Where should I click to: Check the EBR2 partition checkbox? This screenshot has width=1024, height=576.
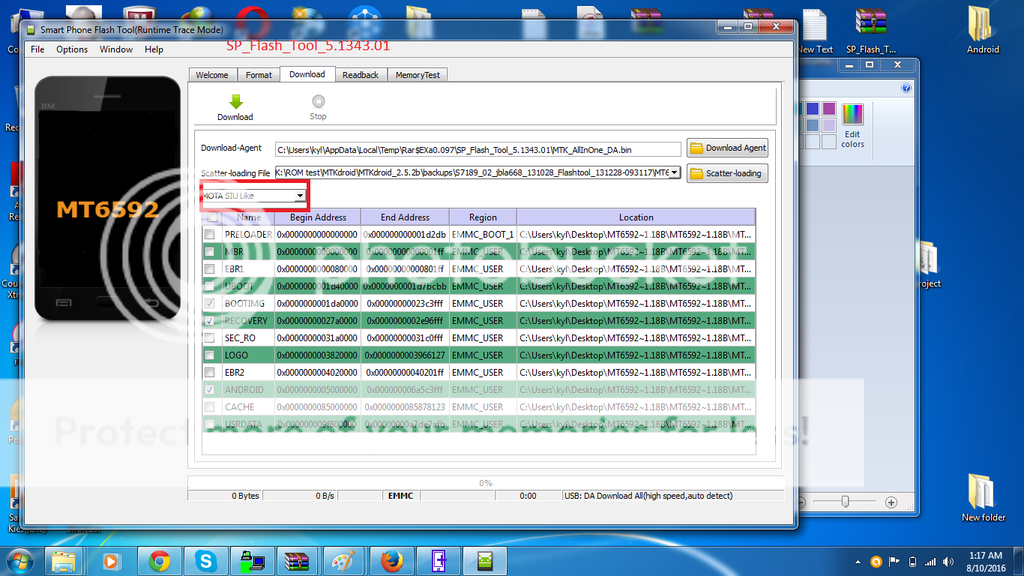[210, 372]
